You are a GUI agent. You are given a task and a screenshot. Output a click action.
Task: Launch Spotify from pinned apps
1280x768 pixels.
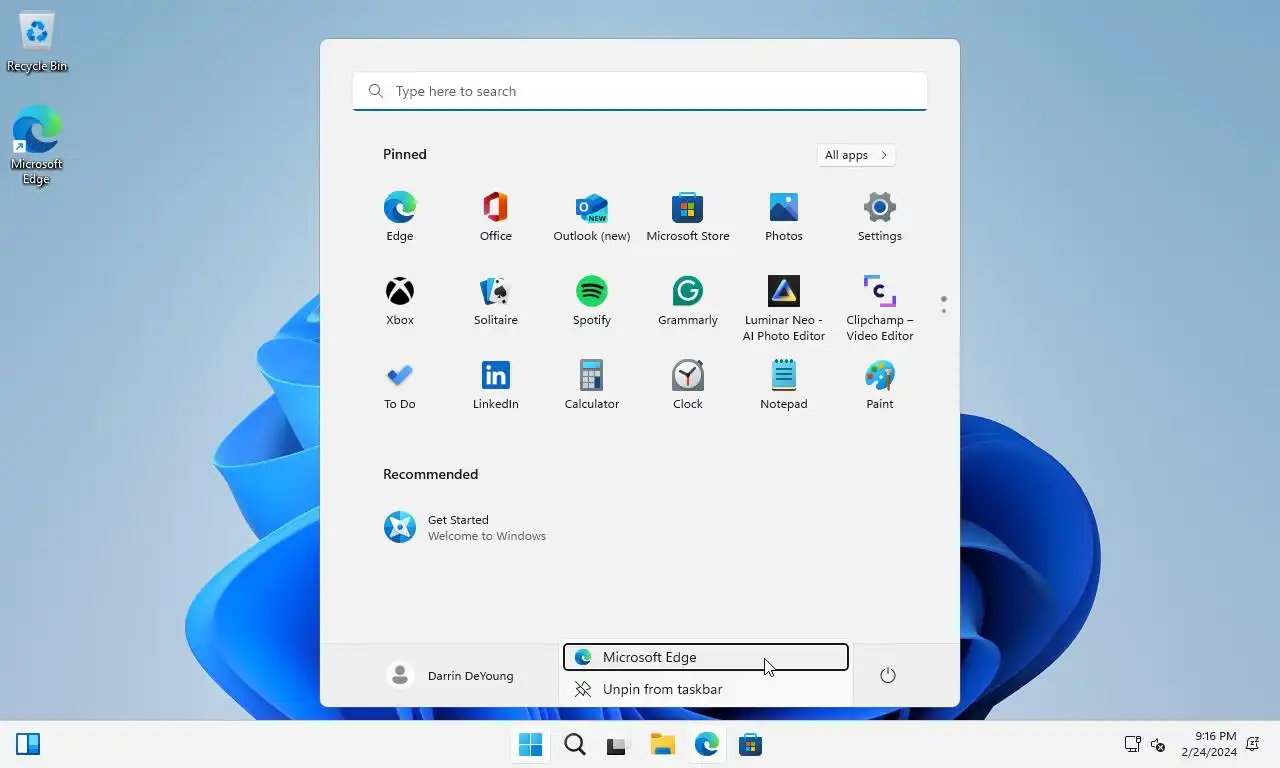click(592, 301)
